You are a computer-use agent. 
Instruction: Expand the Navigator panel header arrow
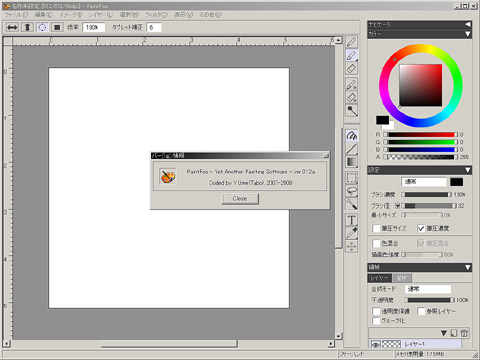point(468,25)
